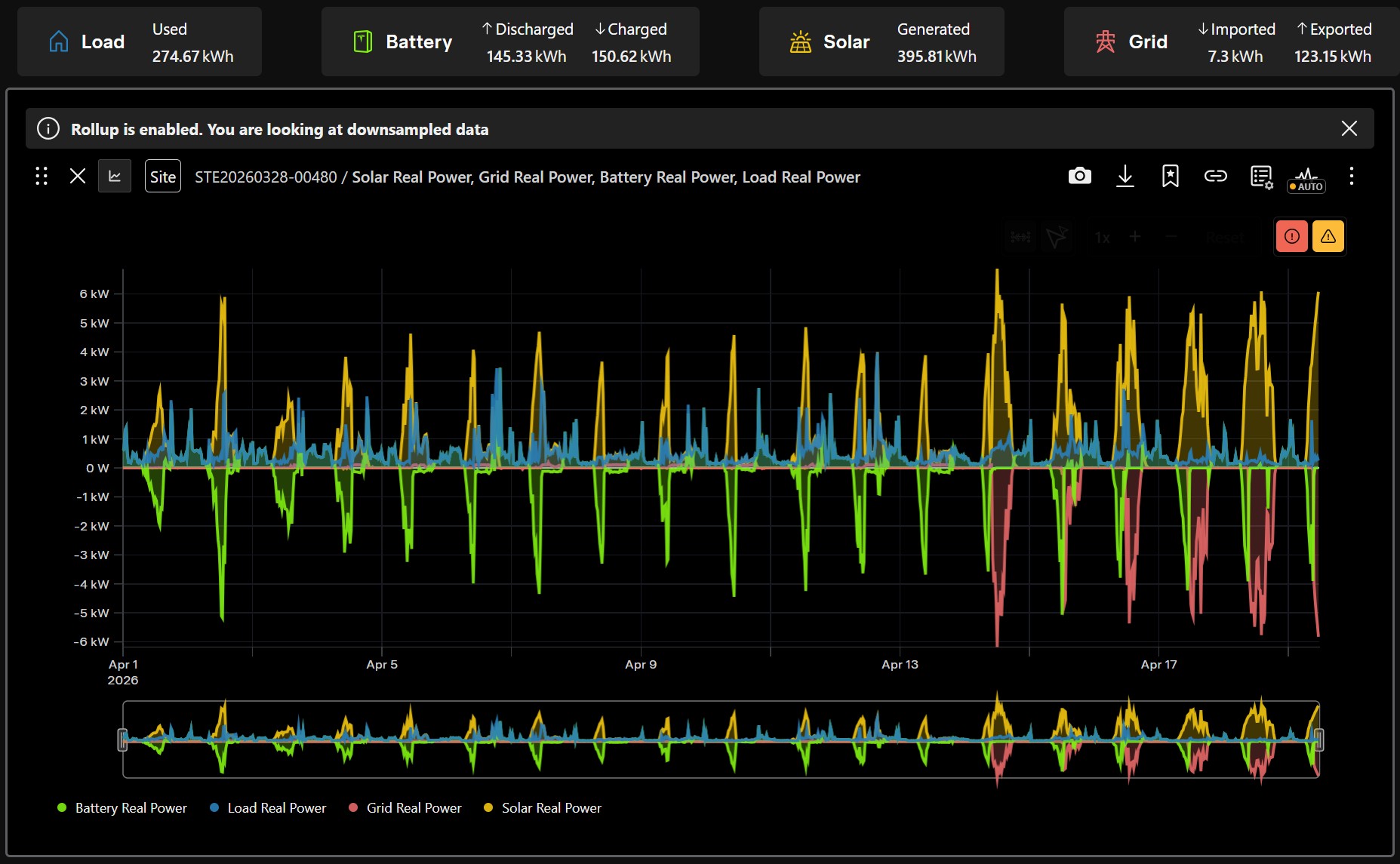This screenshot has width=1400, height=864.
Task: Download the chart data
Action: tap(1125, 177)
